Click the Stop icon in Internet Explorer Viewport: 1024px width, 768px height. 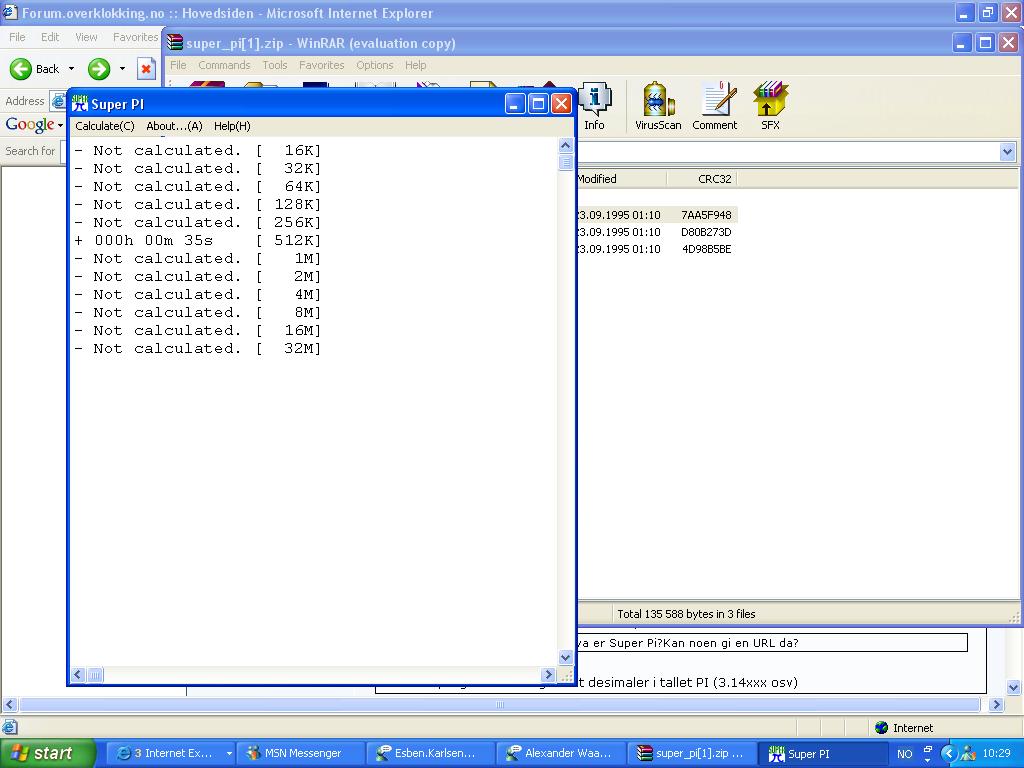(x=146, y=69)
